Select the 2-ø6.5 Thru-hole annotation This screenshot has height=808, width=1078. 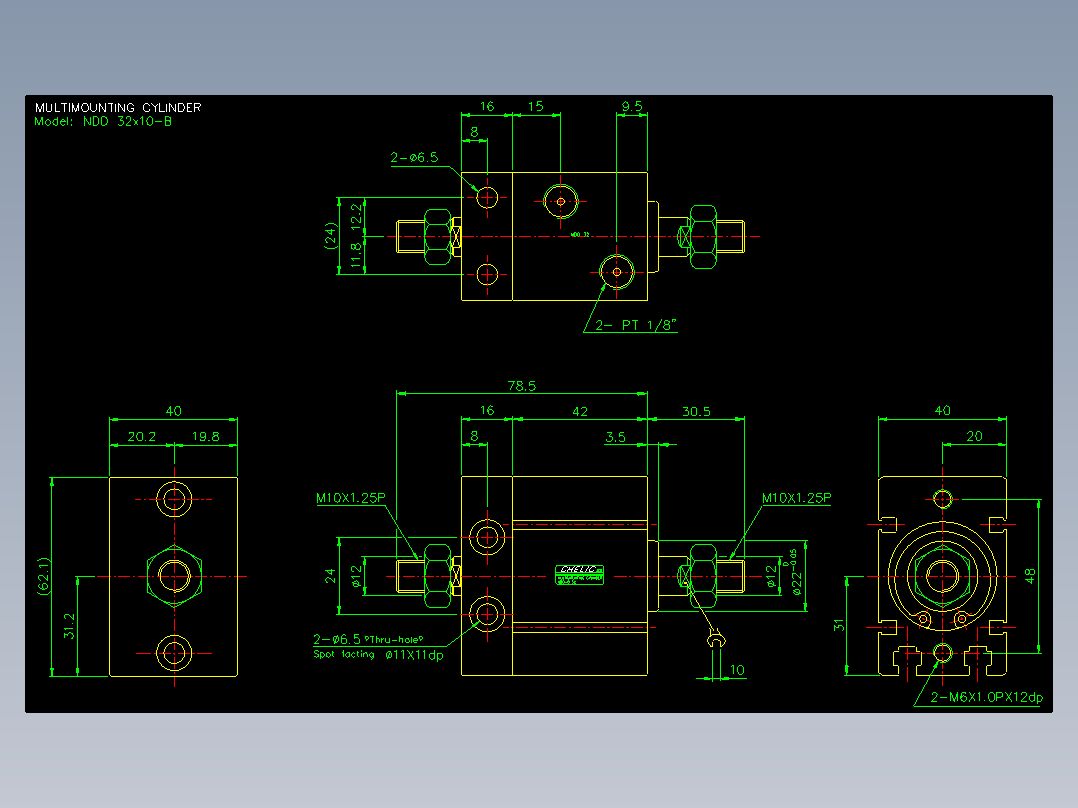tap(368, 640)
